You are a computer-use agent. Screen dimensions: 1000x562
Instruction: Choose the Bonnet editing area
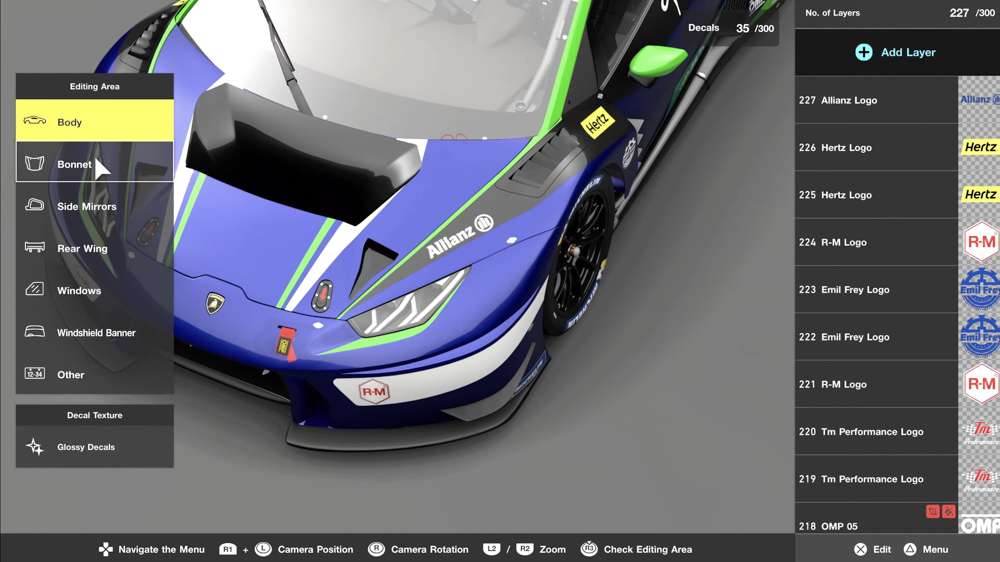coord(94,163)
